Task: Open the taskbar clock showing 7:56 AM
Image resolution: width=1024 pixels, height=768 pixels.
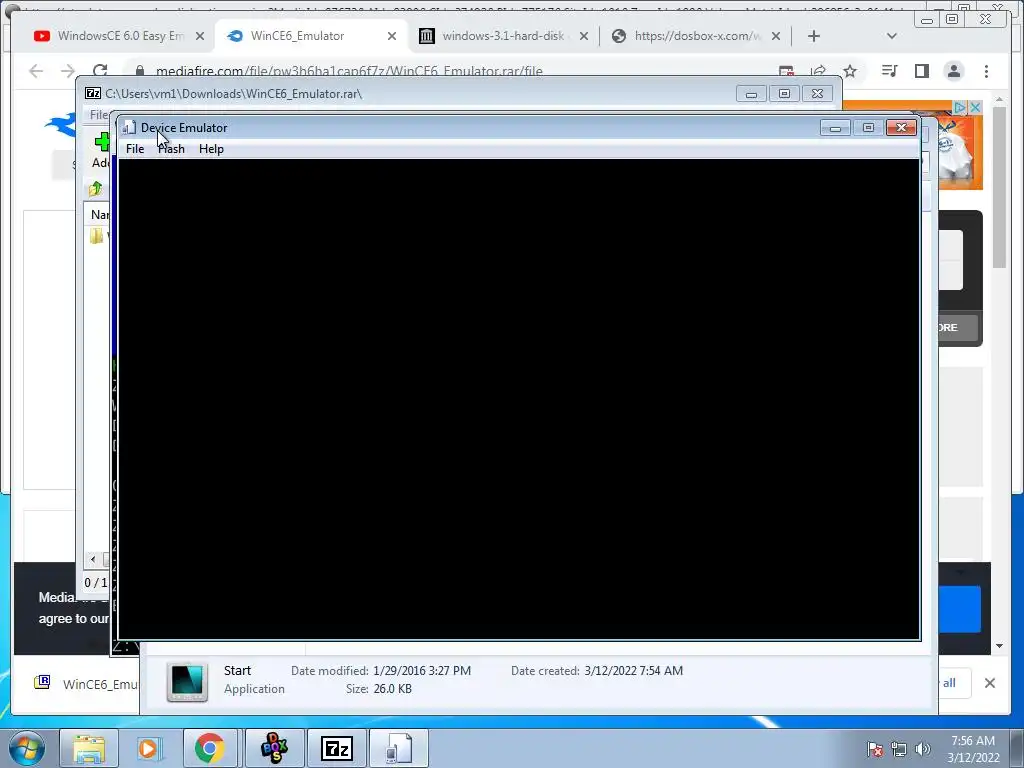Action: (x=973, y=749)
